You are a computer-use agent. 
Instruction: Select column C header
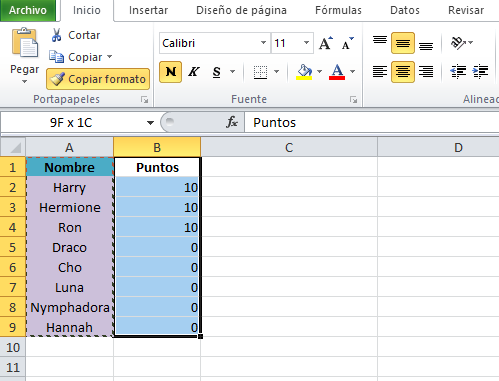click(289, 147)
